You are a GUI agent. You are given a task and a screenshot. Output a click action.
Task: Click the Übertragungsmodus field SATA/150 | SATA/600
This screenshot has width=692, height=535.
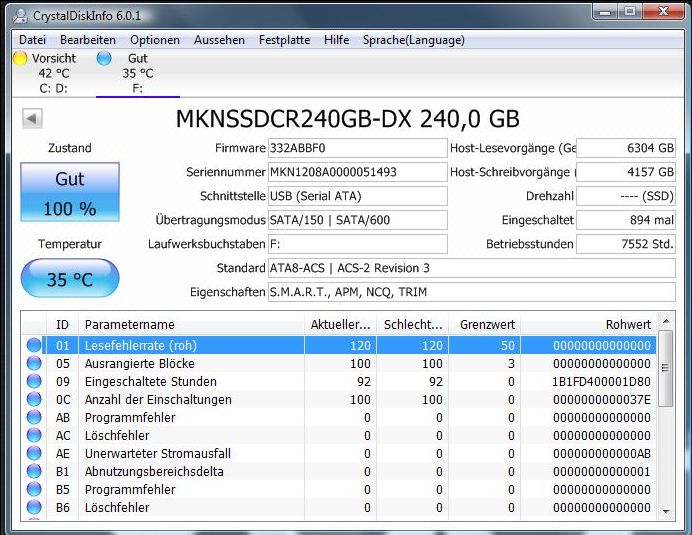[x=357, y=220]
